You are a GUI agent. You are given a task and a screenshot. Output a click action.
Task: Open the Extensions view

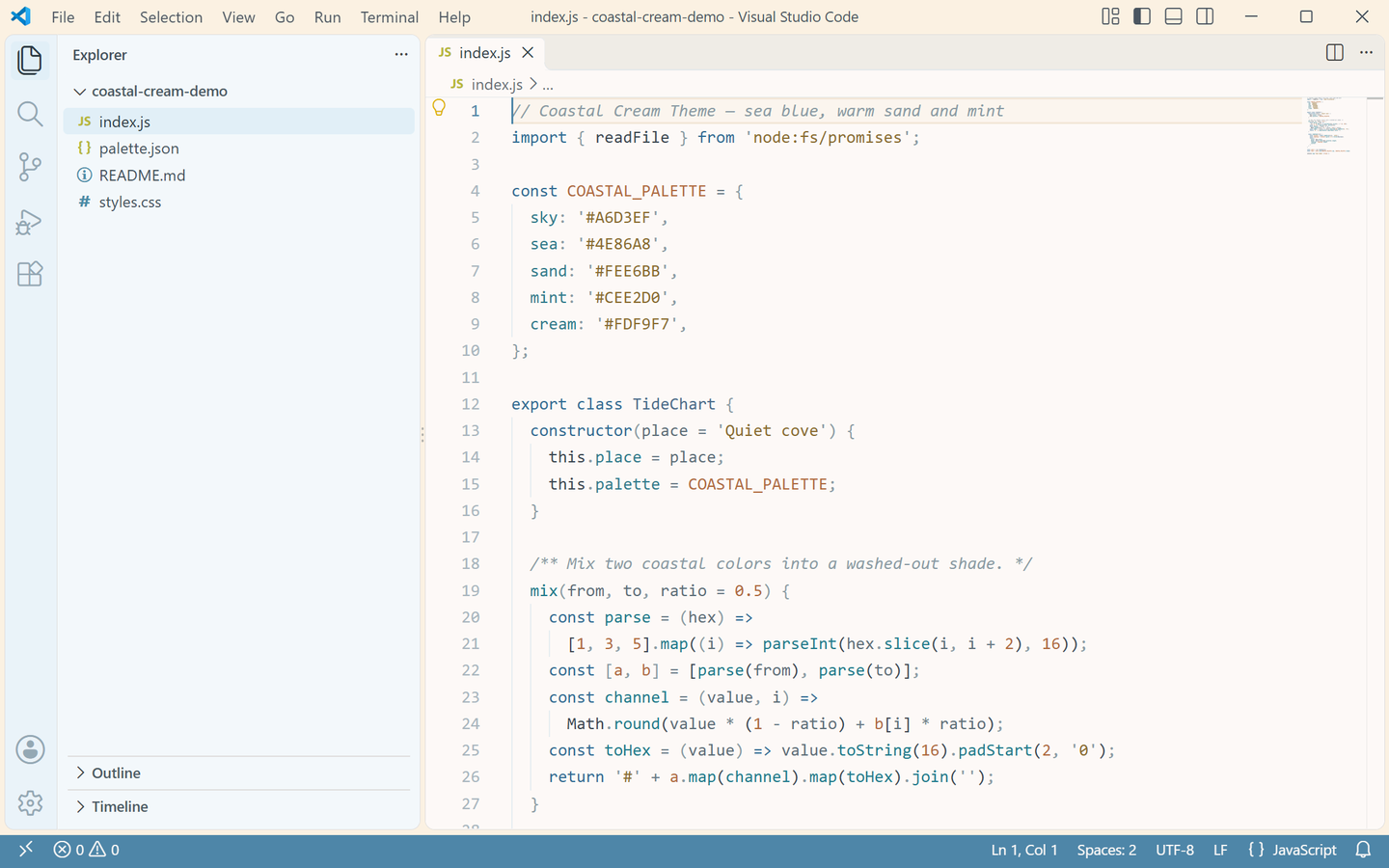30,274
